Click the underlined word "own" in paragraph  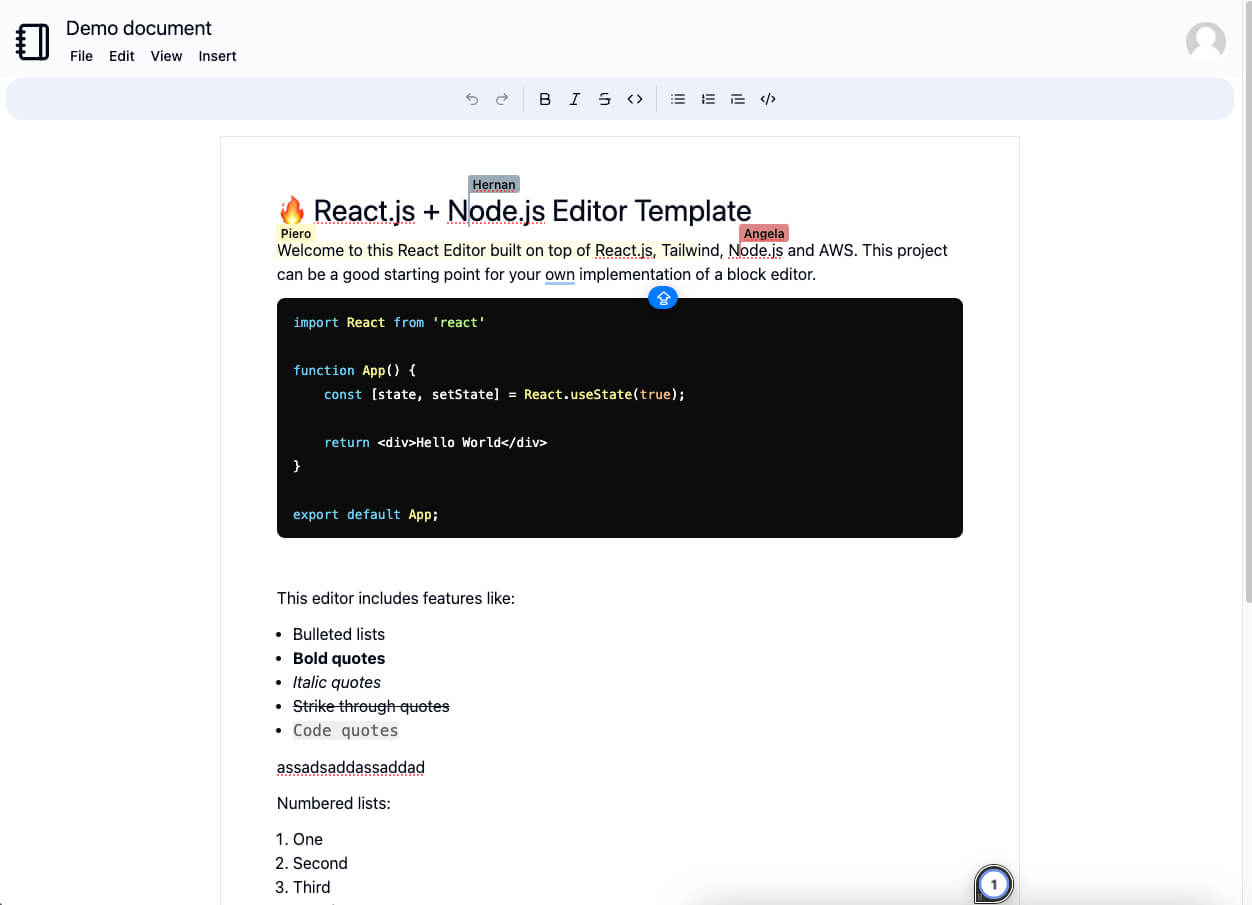[560, 274]
